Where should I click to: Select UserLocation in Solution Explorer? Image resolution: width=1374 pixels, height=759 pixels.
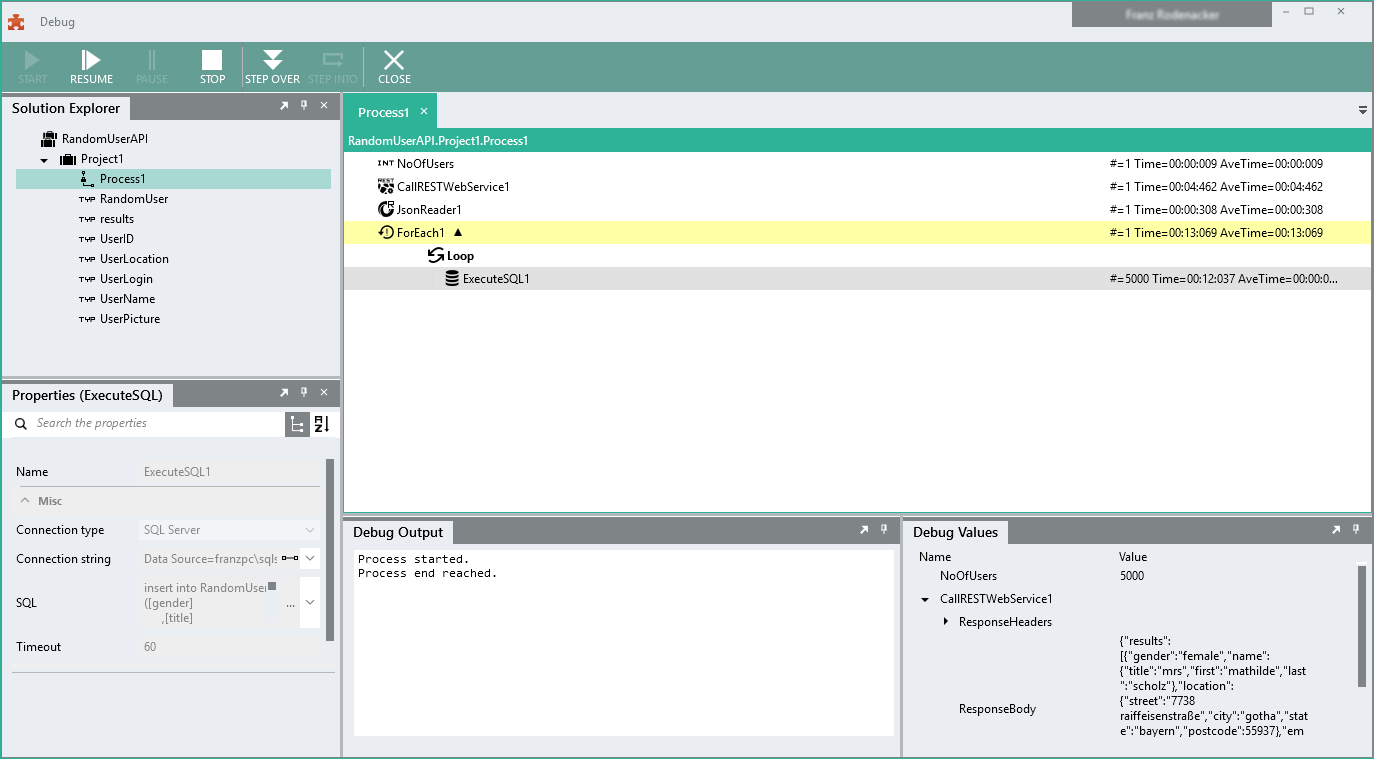pyautogui.click(x=134, y=259)
